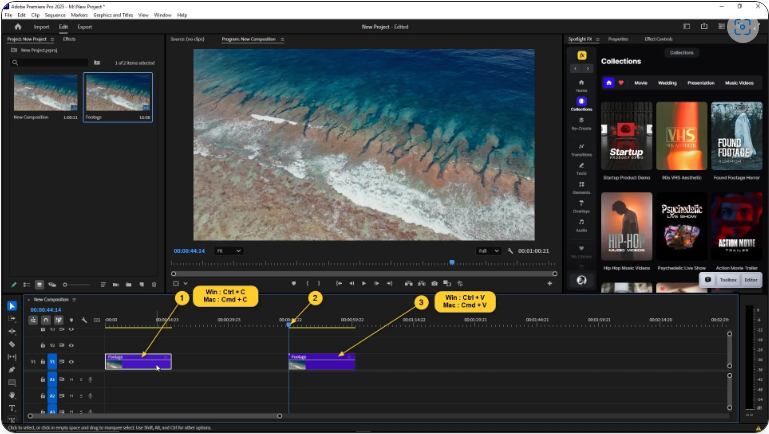Step forward one frame in Program monitor
Image resolution: width=769 pixels, height=434 pixels.
377,283
